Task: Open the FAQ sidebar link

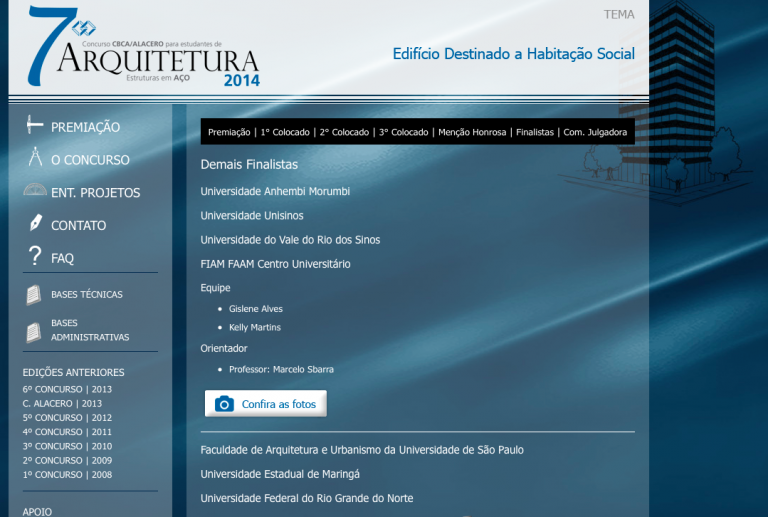Action: point(62,258)
